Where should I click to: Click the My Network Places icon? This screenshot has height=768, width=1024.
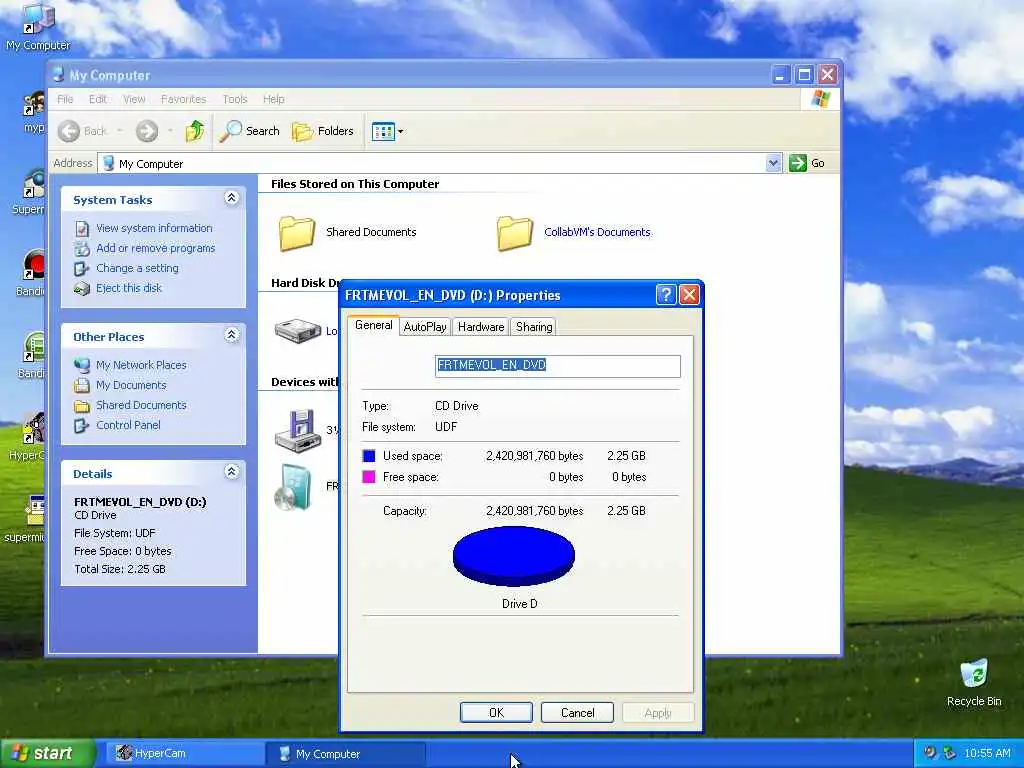(82, 365)
